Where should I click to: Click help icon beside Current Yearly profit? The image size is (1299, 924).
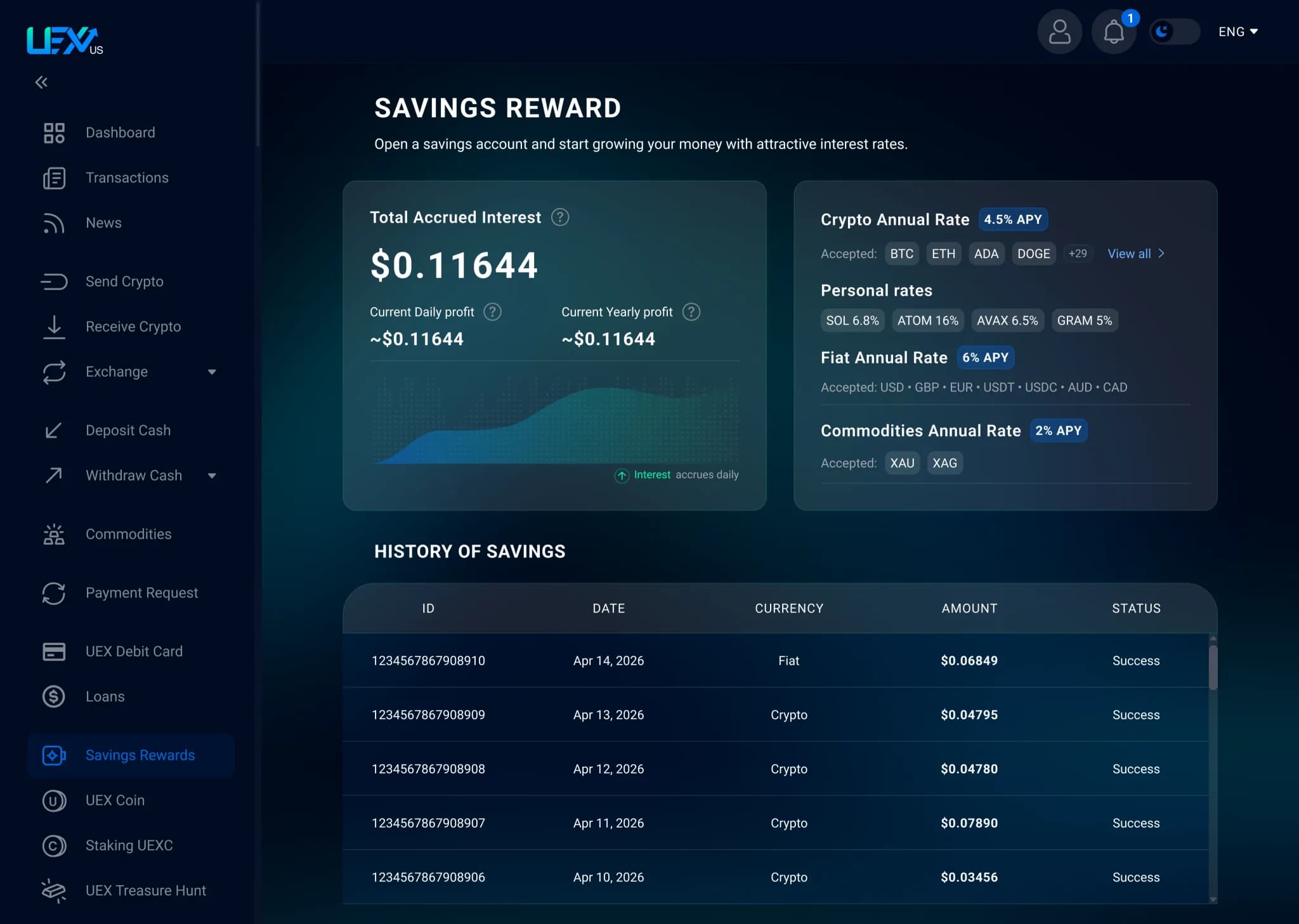point(691,312)
